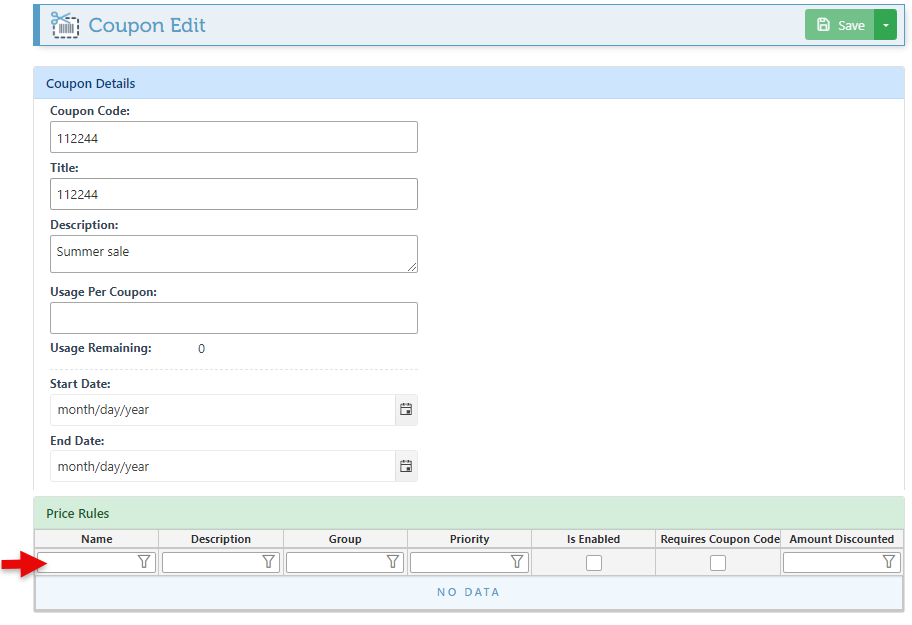912x625 pixels.
Task: Toggle the Requires Coupon Code checkbox
Action: click(x=718, y=563)
